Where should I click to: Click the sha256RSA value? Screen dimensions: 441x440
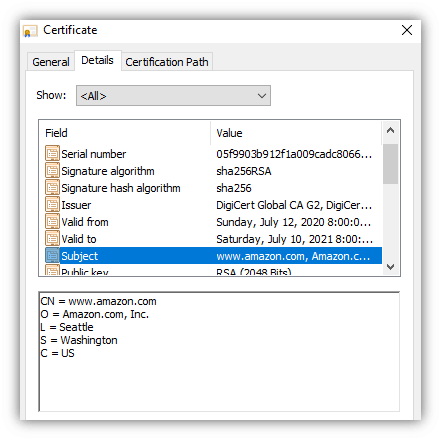point(244,171)
